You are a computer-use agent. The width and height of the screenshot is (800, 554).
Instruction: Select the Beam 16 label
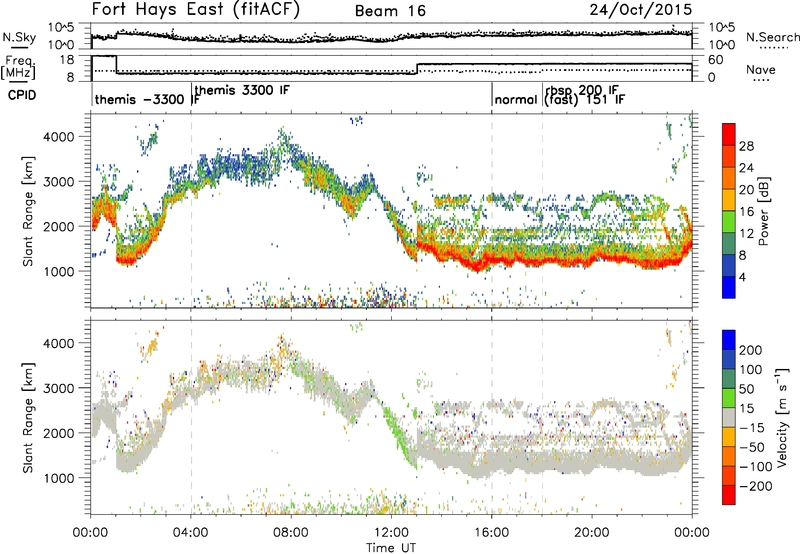pyautogui.click(x=390, y=11)
